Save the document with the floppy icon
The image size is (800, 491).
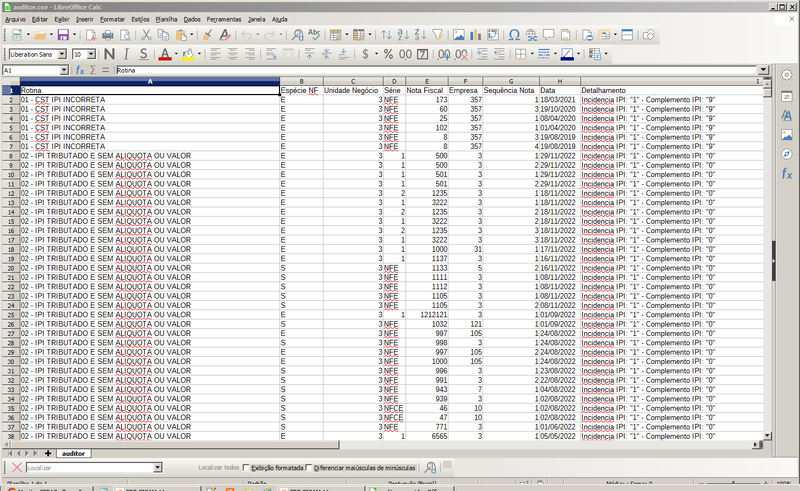(x=63, y=35)
